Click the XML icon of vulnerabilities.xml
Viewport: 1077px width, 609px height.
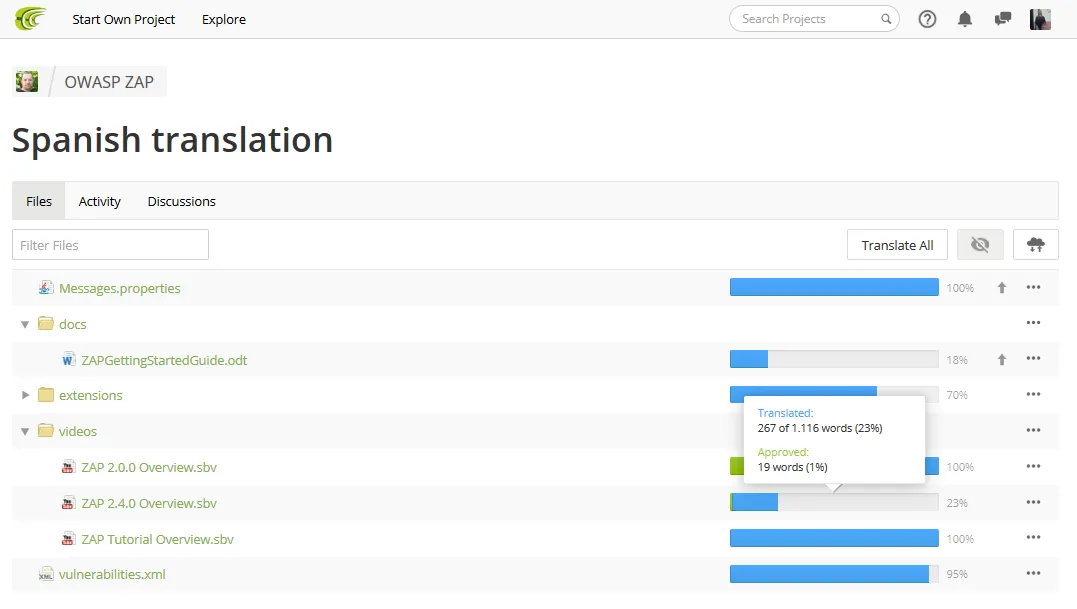tap(46, 574)
